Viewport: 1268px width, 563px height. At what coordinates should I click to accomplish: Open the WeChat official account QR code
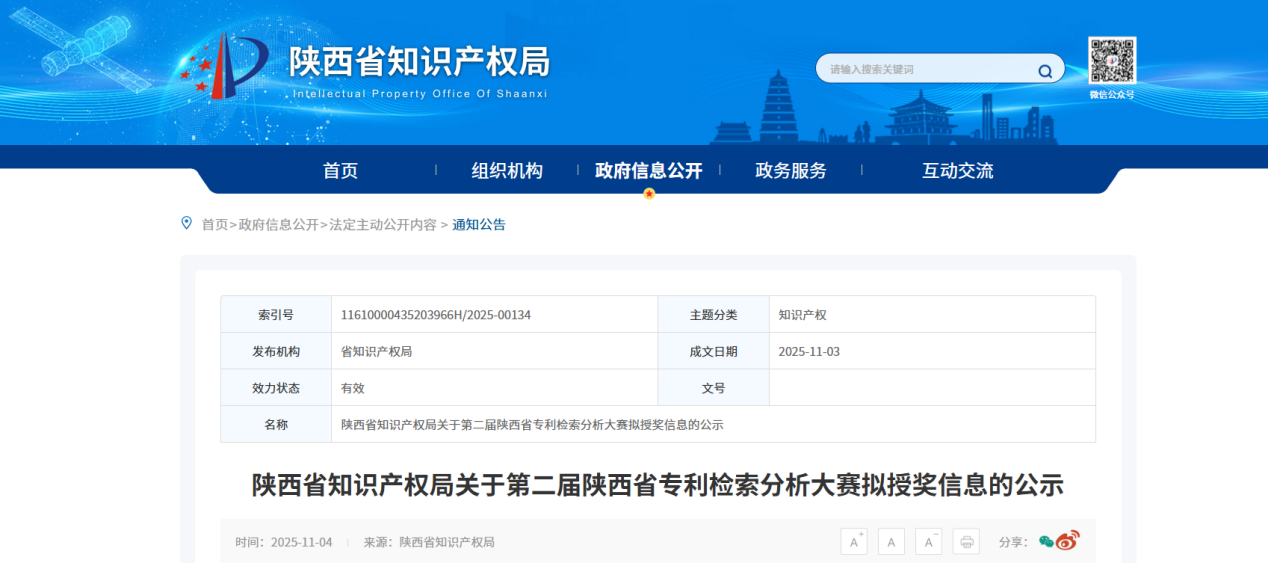pos(1112,61)
